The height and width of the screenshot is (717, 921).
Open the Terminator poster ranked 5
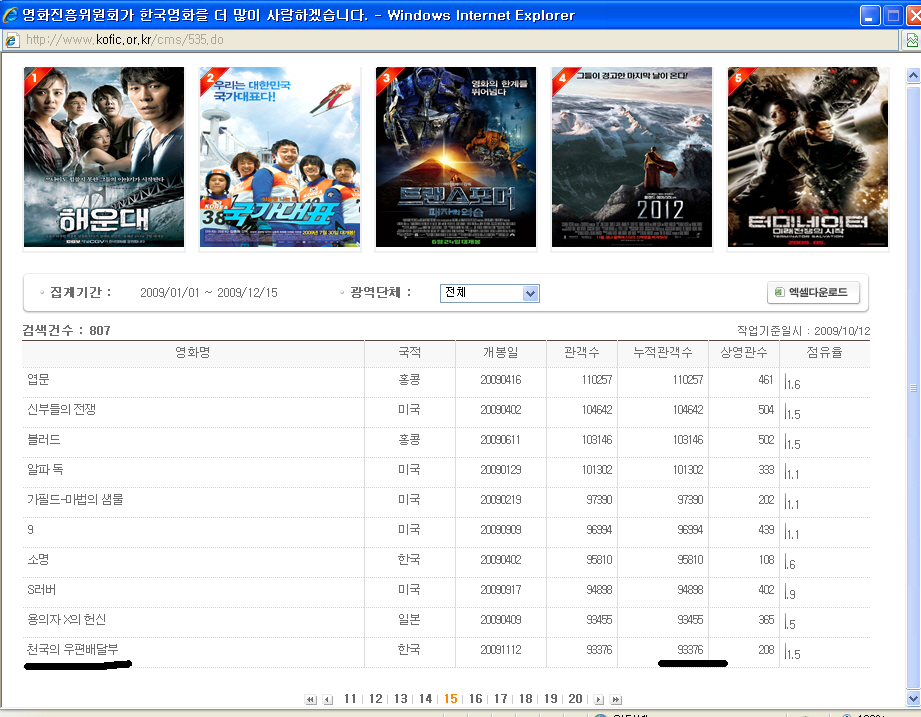[808, 157]
